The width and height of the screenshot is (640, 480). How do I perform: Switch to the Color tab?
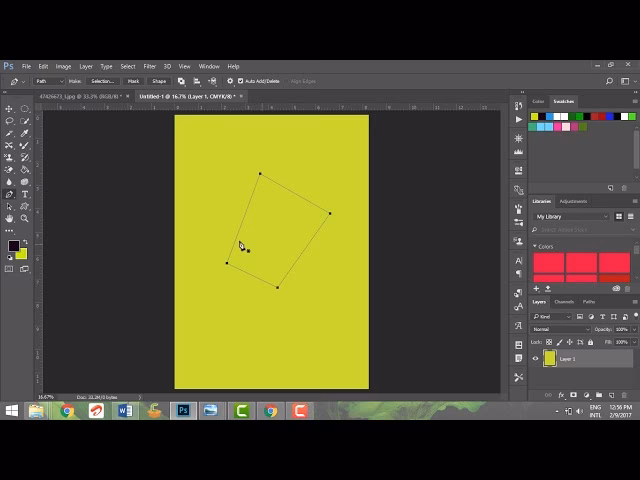(538, 101)
